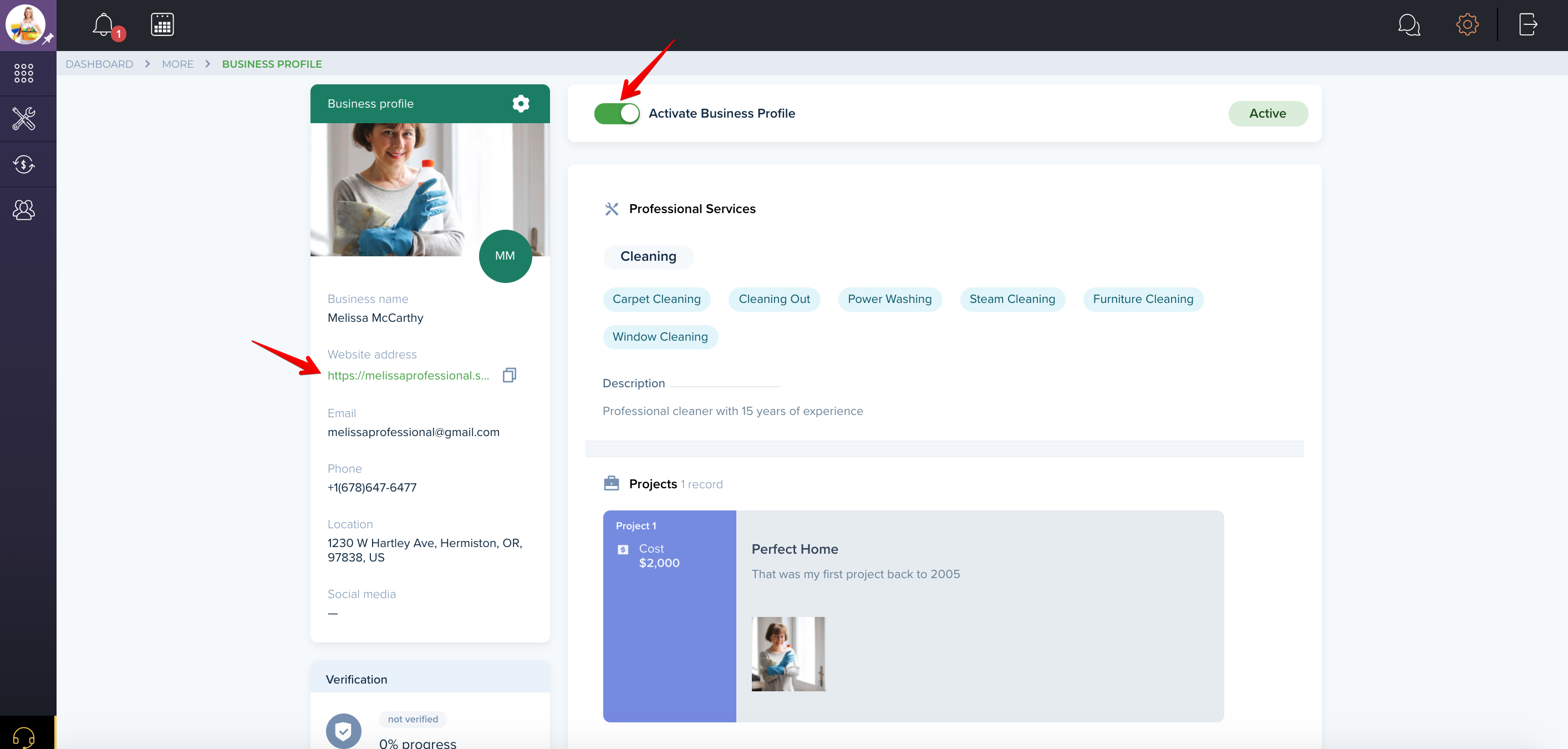This screenshot has width=1568, height=749.
Task: Click the Projects briefcase icon
Action: (611, 483)
